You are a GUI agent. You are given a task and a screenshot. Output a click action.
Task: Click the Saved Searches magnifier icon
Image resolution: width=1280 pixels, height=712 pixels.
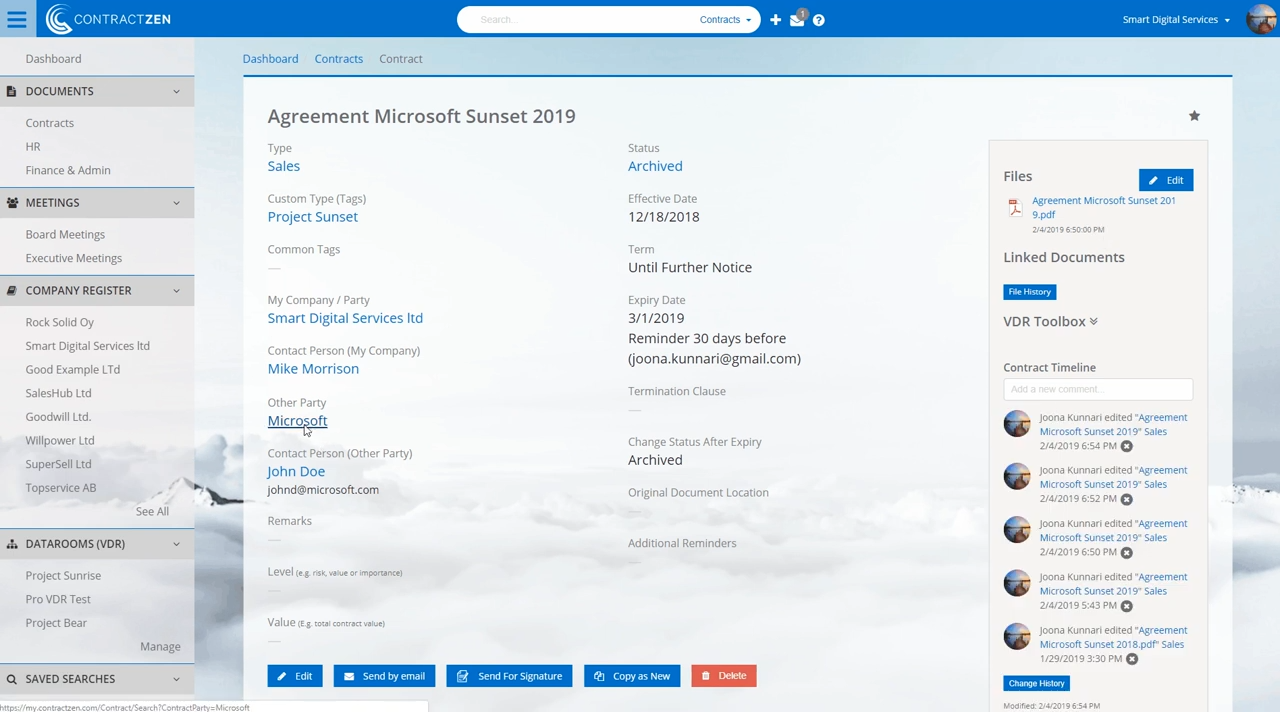tap(12, 679)
